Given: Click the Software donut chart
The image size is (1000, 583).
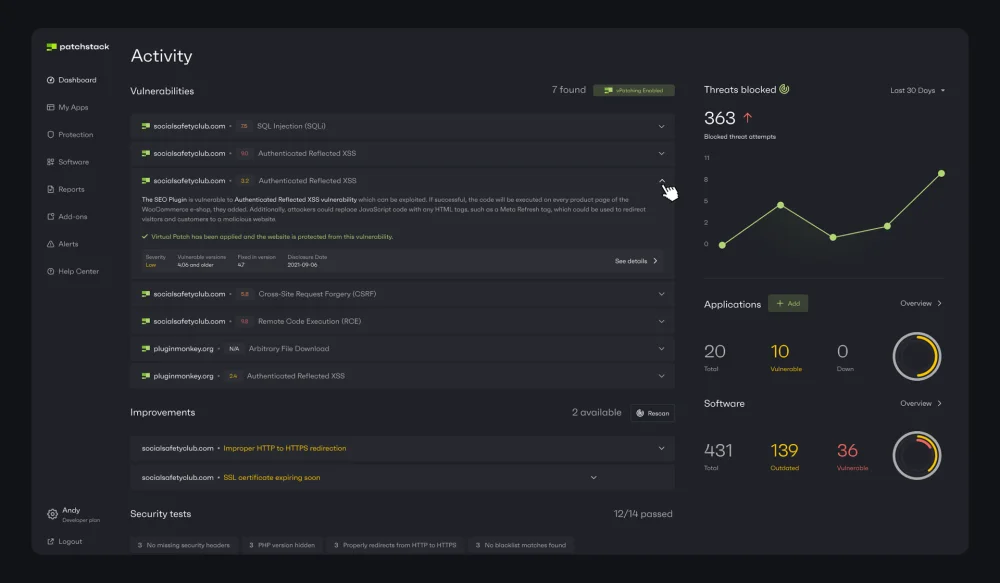Looking at the screenshot, I should (916, 455).
